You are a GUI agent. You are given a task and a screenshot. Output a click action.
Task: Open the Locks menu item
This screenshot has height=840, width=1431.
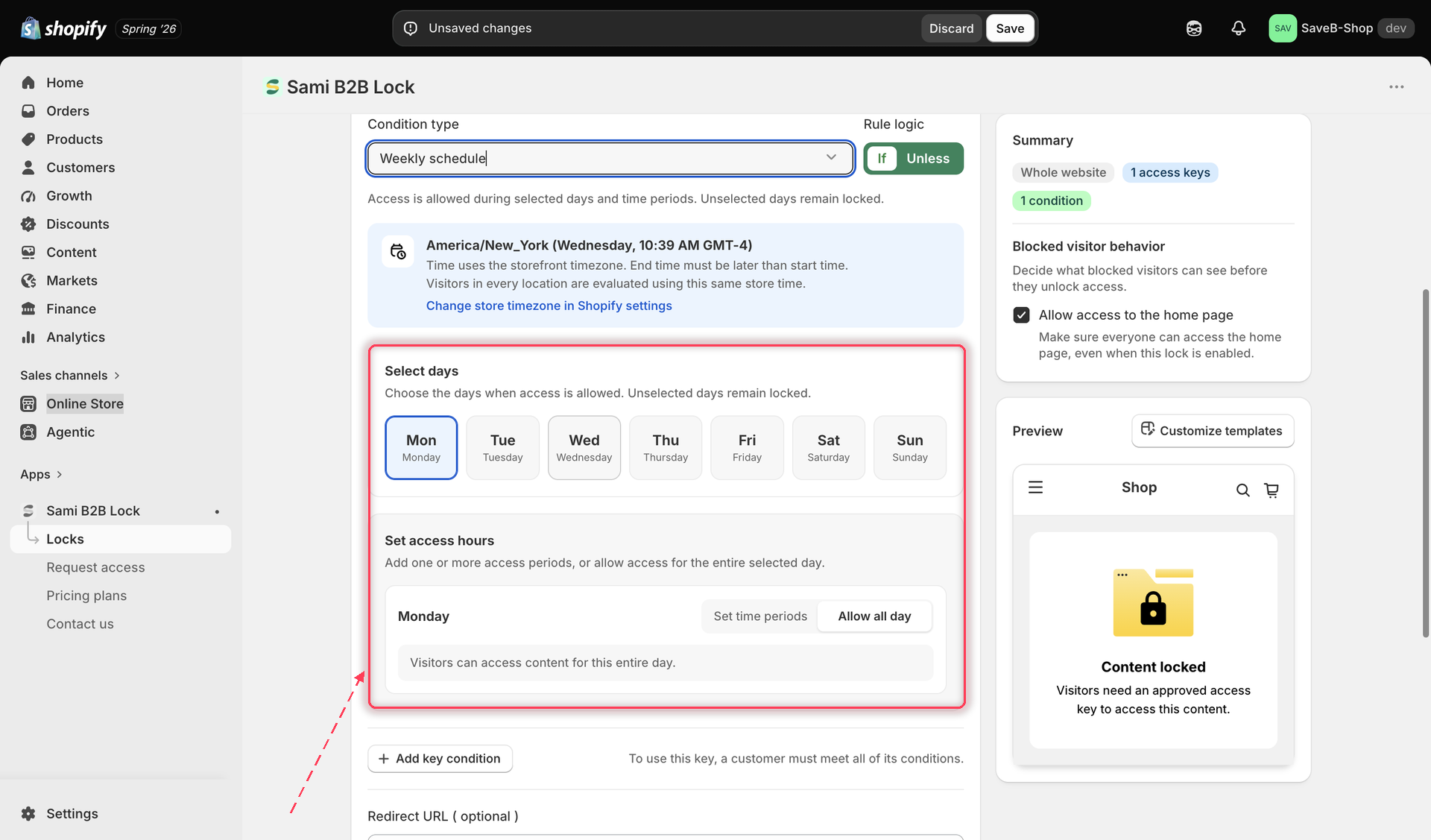121,540
